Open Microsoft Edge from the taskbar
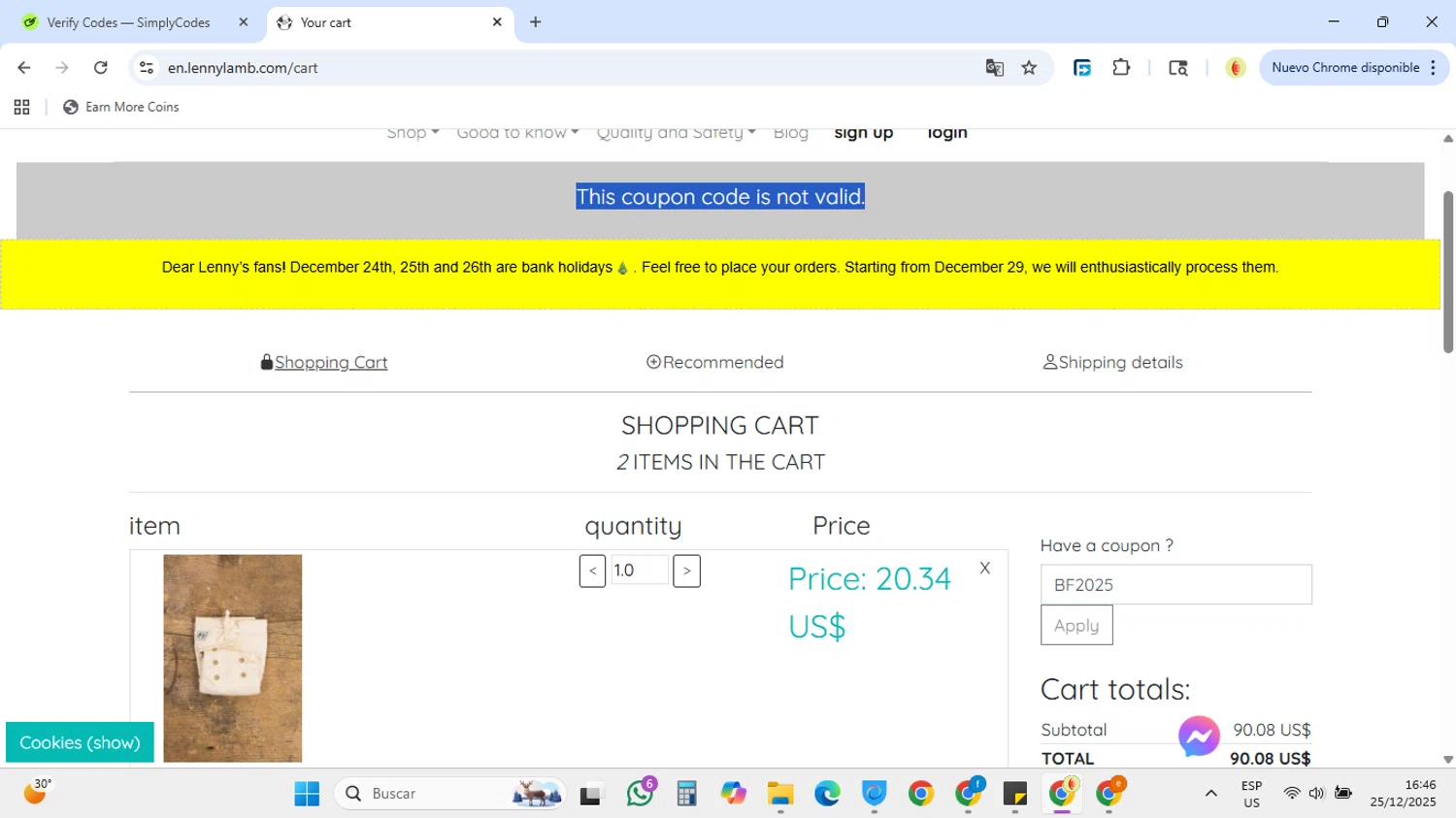This screenshot has width=1456, height=818. [827, 794]
